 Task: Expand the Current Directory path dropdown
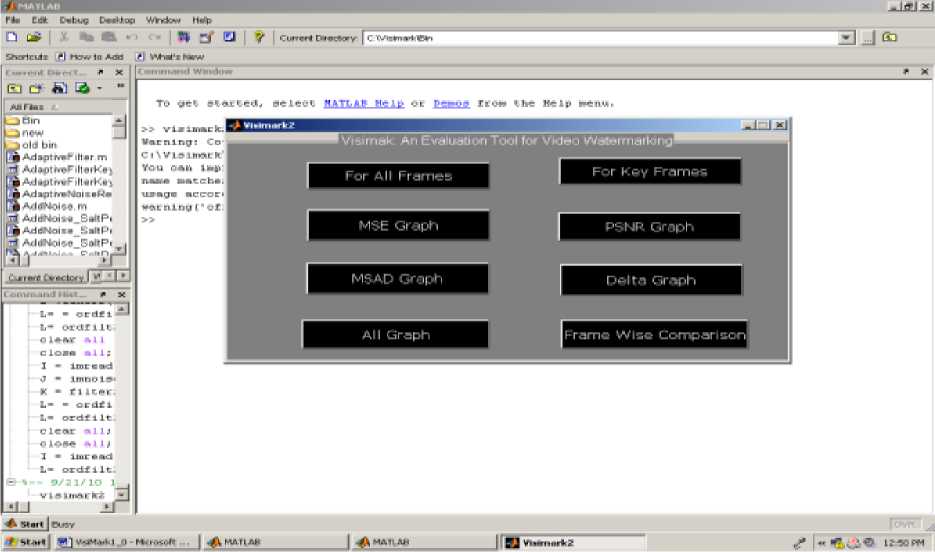click(847, 37)
